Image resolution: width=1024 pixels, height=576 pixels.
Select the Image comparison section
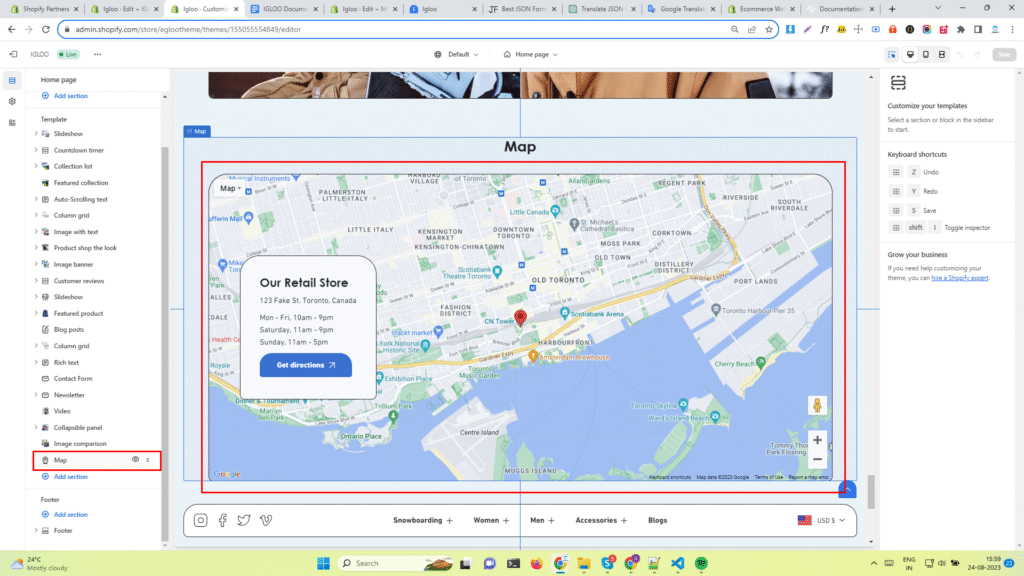click(x=79, y=443)
